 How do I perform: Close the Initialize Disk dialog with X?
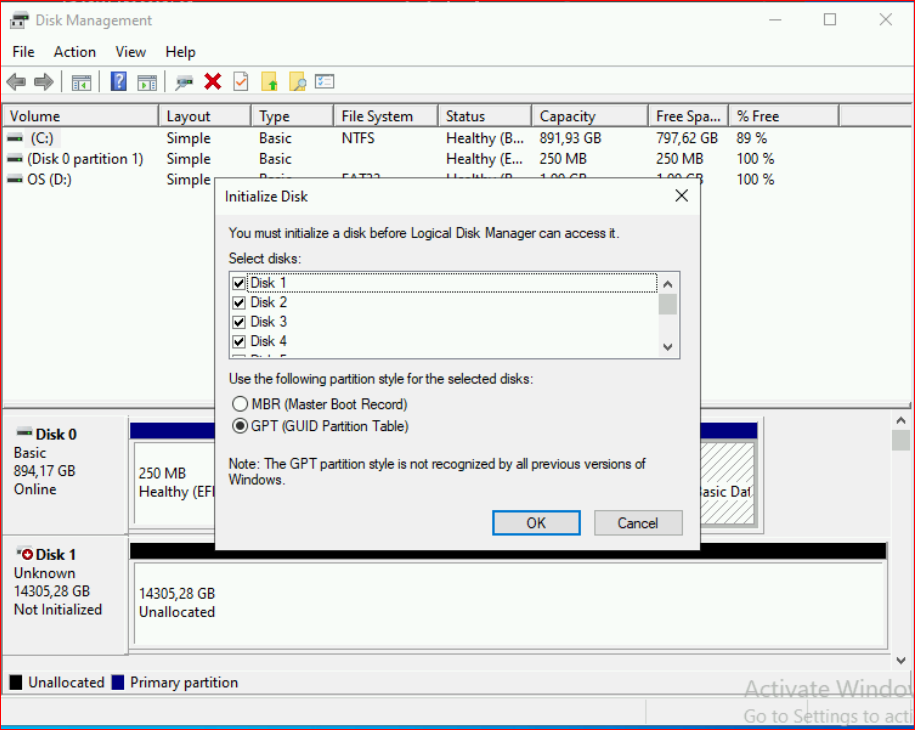pyautogui.click(x=681, y=196)
